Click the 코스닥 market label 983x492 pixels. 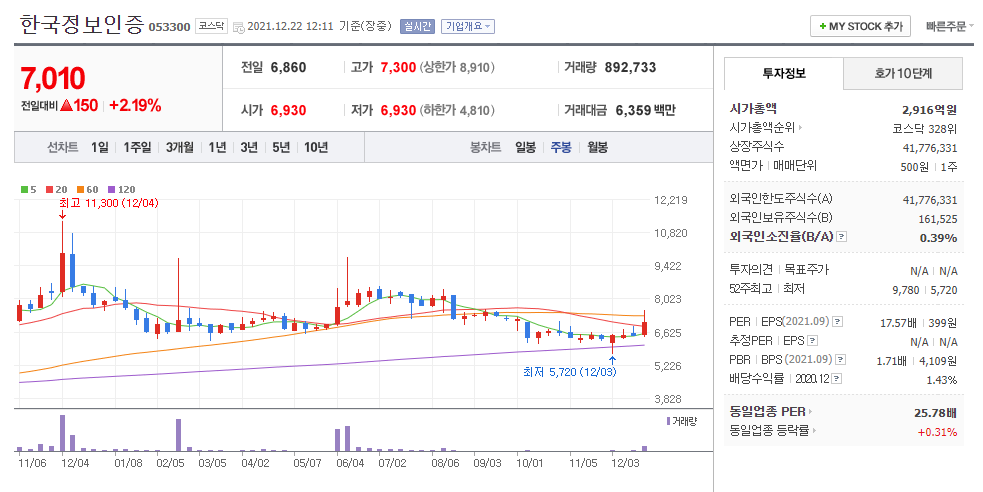pos(211,26)
